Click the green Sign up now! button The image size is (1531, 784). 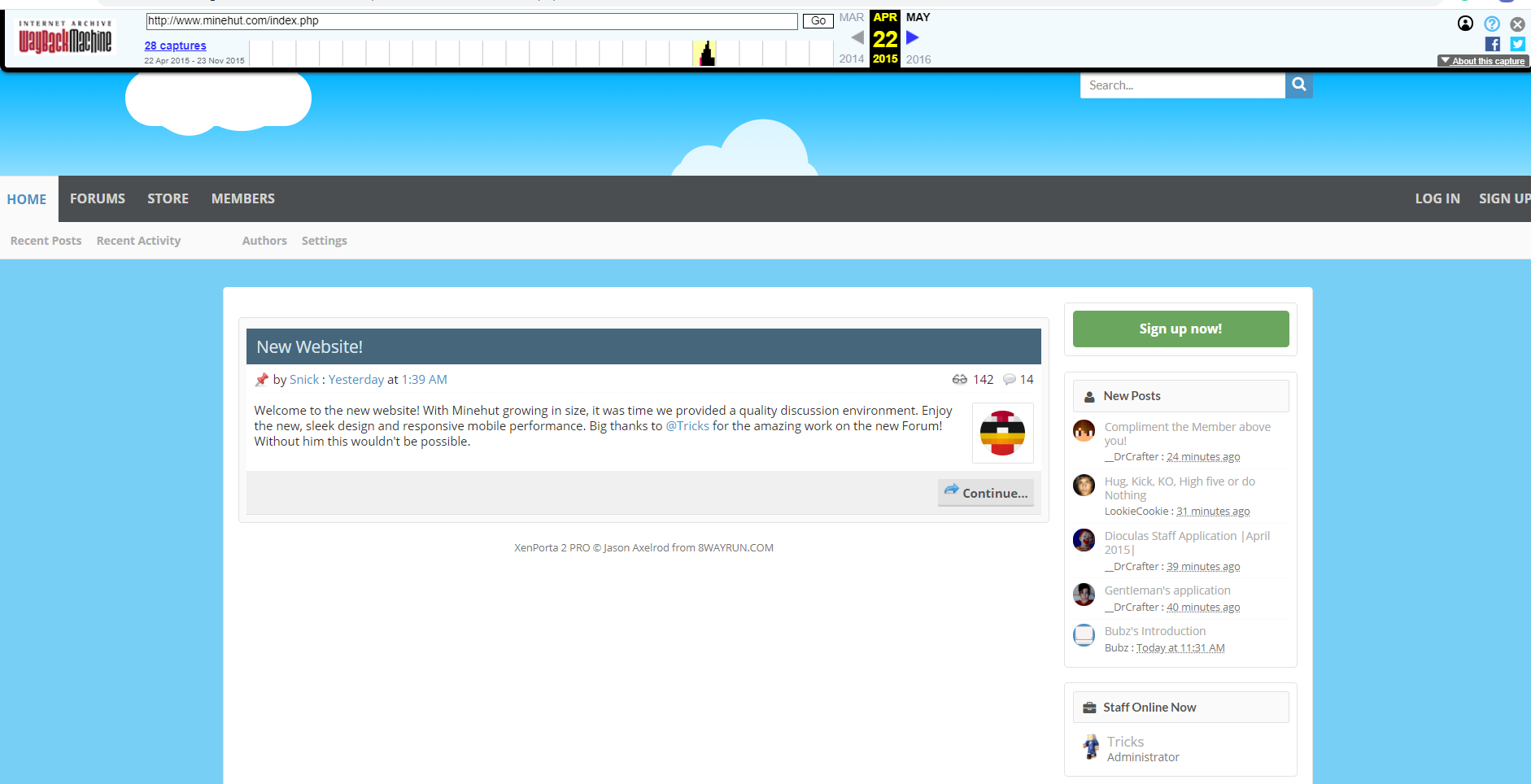(x=1181, y=329)
